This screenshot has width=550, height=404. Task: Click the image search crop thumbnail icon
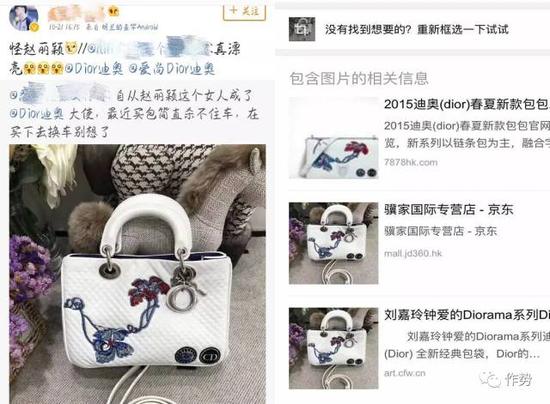[302, 29]
